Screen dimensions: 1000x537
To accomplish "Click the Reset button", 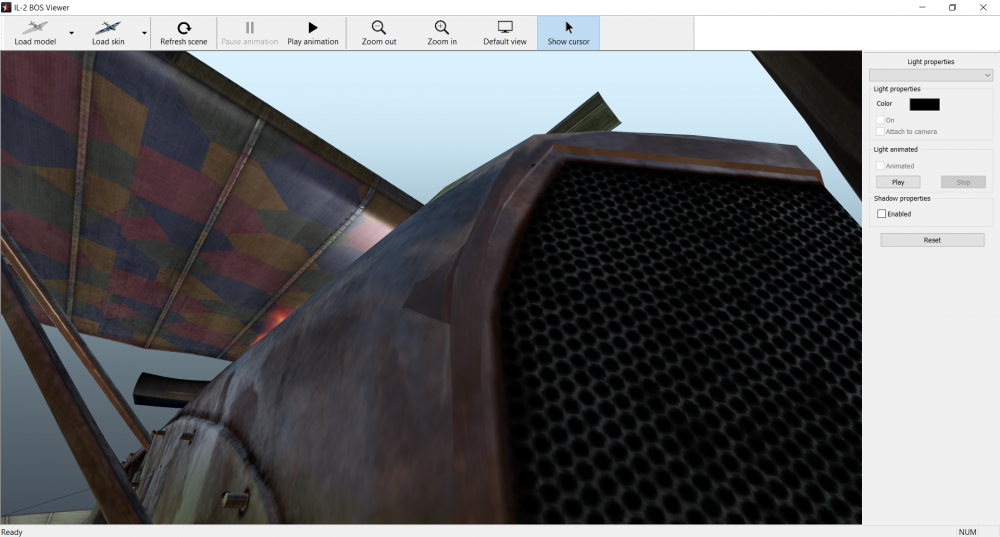I will tap(932, 240).
